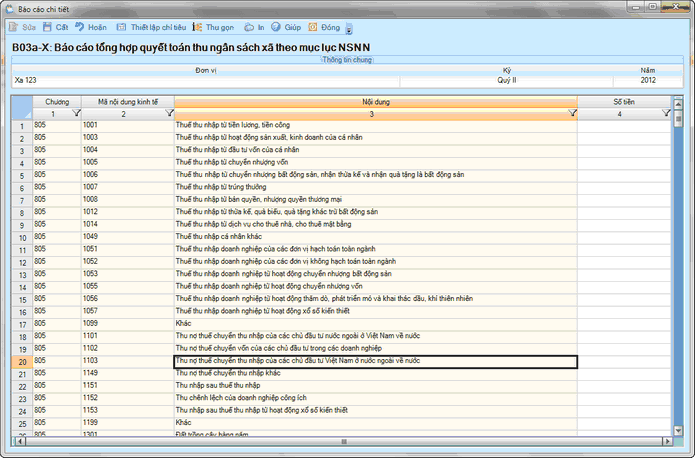Click the horizontal scrollbar right arrow
The width and height of the screenshot is (695, 458).
click(x=667, y=441)
